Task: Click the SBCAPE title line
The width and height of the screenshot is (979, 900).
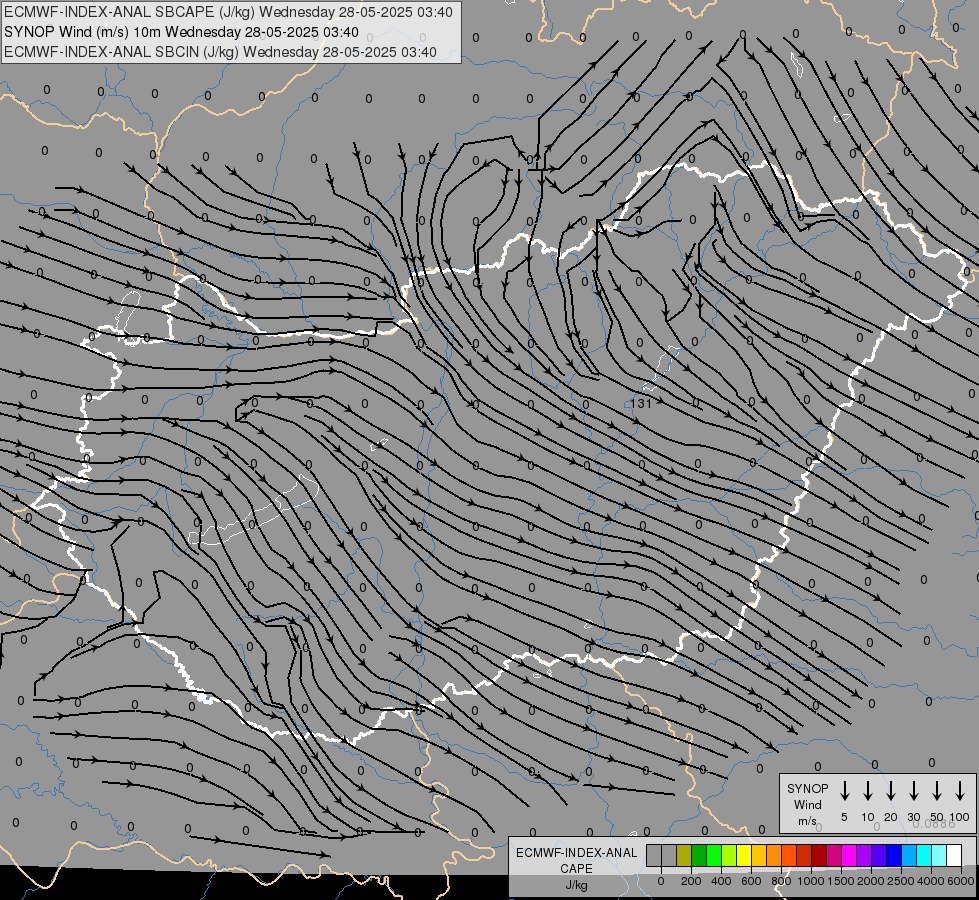Action: (x=229, y=12)
